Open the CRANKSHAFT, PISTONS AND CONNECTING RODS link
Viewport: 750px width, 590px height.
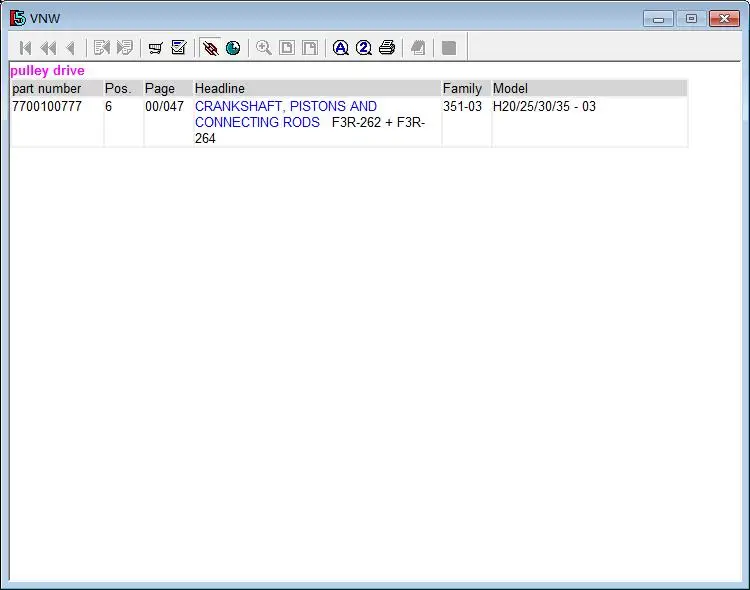coord(286,114)
